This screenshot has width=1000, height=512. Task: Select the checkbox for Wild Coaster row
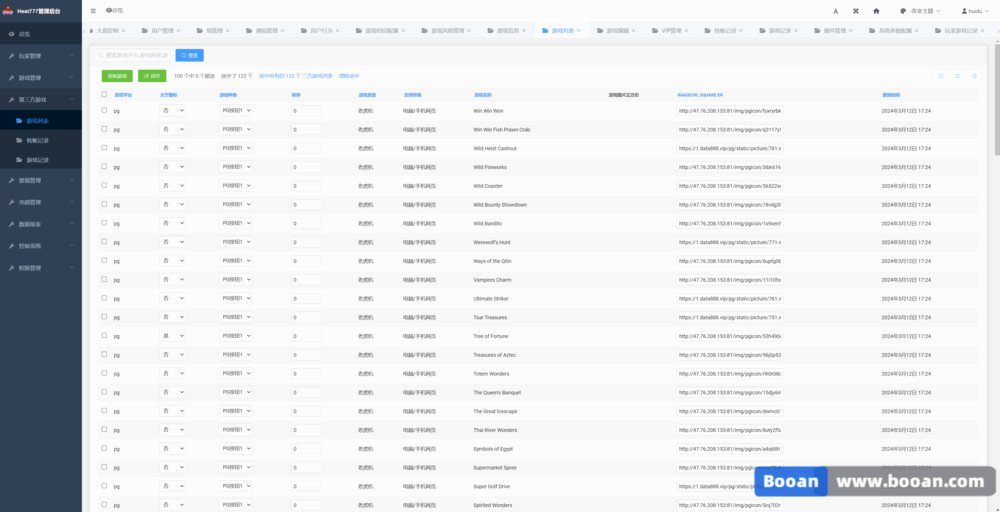click(x=104, y=185)
